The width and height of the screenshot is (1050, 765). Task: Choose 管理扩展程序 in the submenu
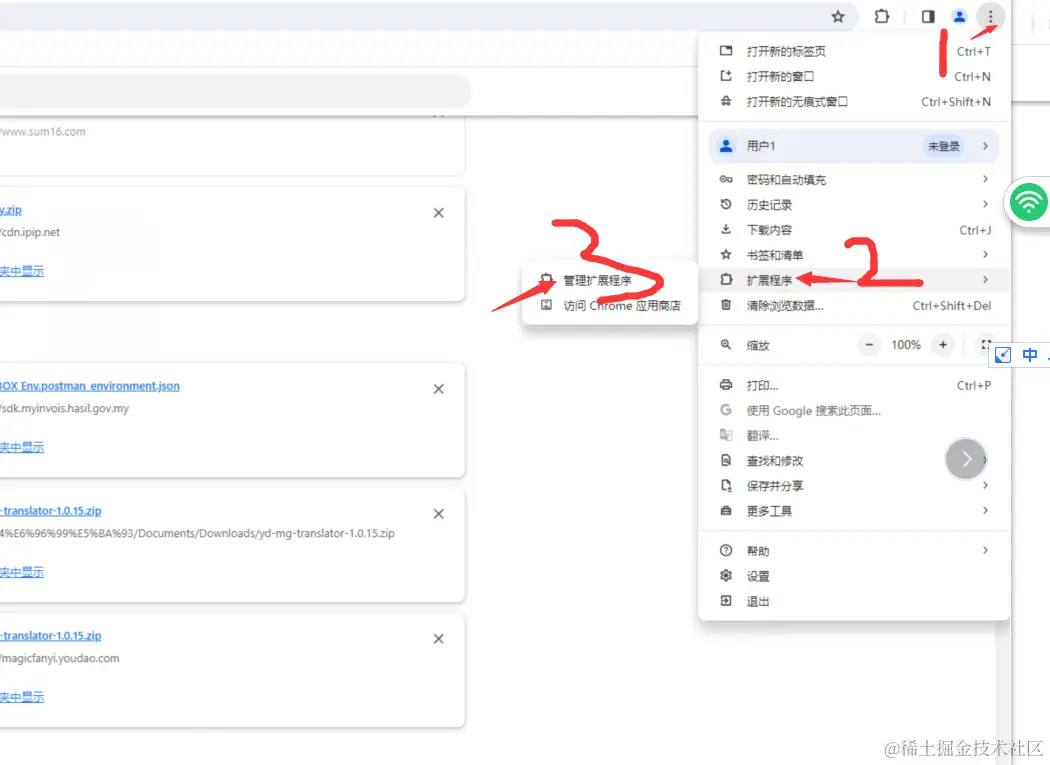[x=609, y=280]
